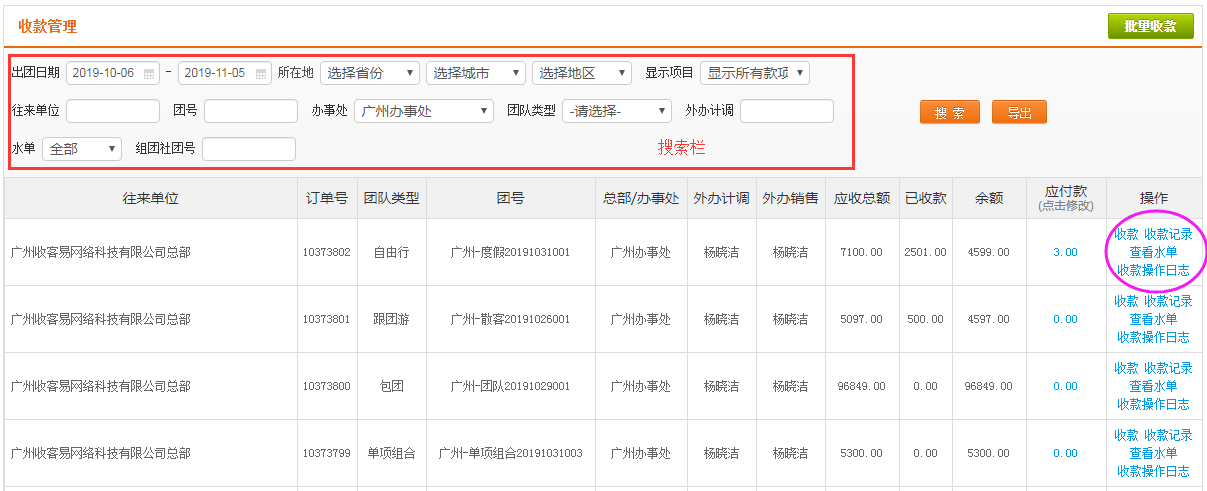Expand the 选择省份 province dropdown
The height and width of the screenshot is (491, 1207).
click(x=370, y=73)
